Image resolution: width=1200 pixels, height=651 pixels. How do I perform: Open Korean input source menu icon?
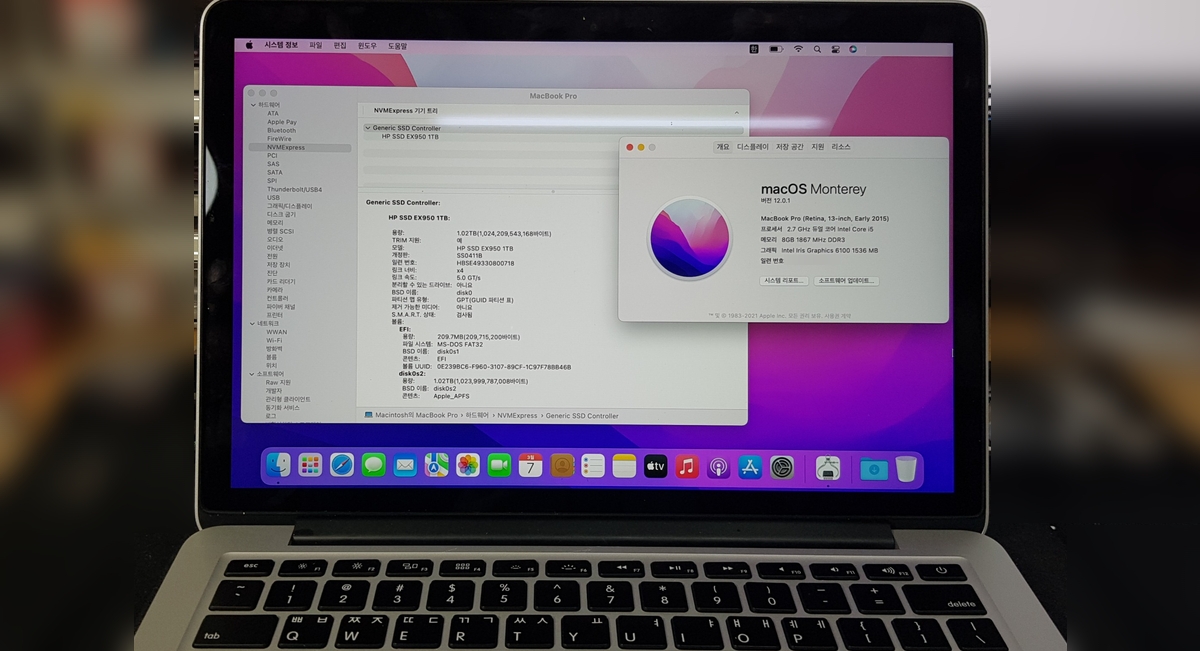(754, 48)
